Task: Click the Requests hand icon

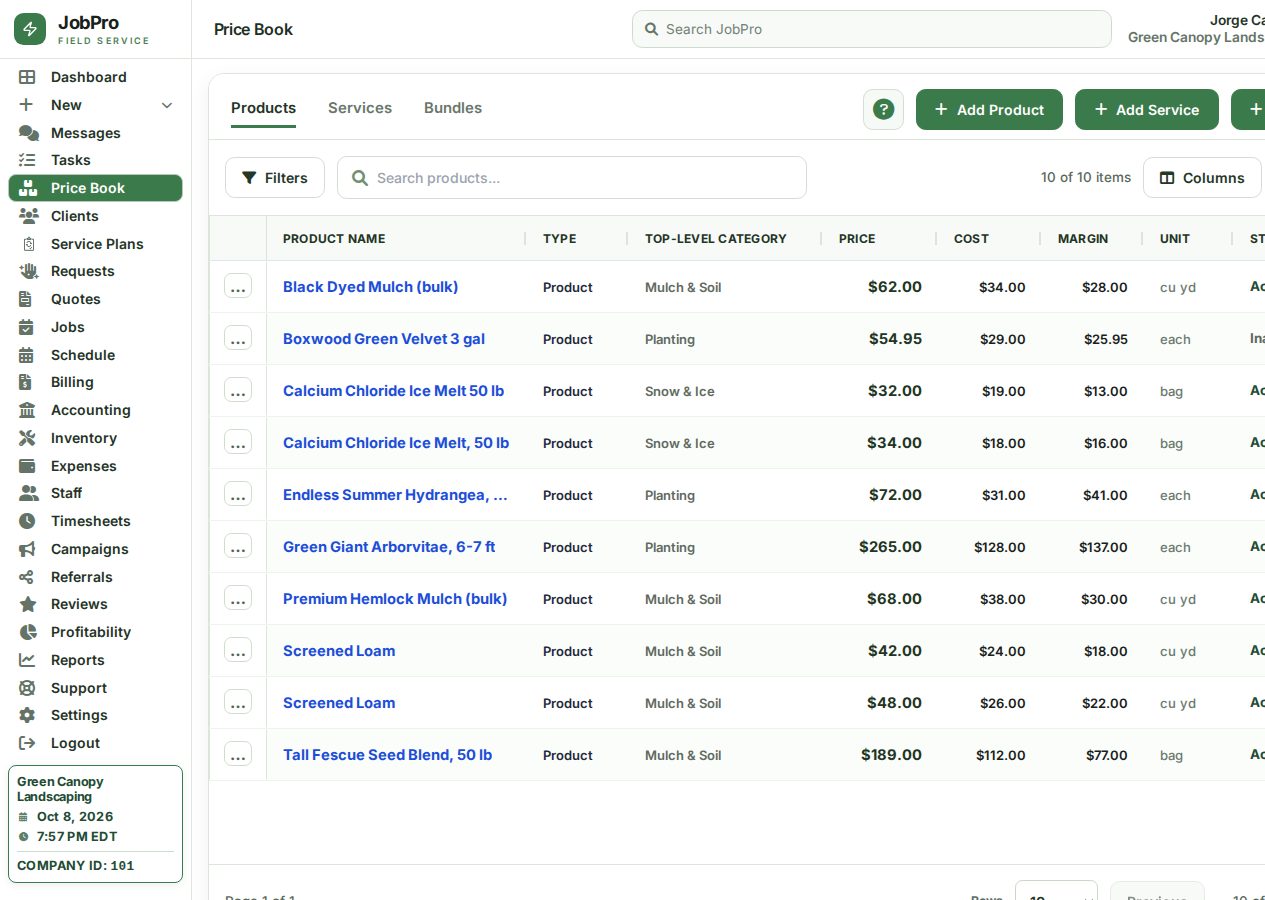Action: (x=28, y=271)
